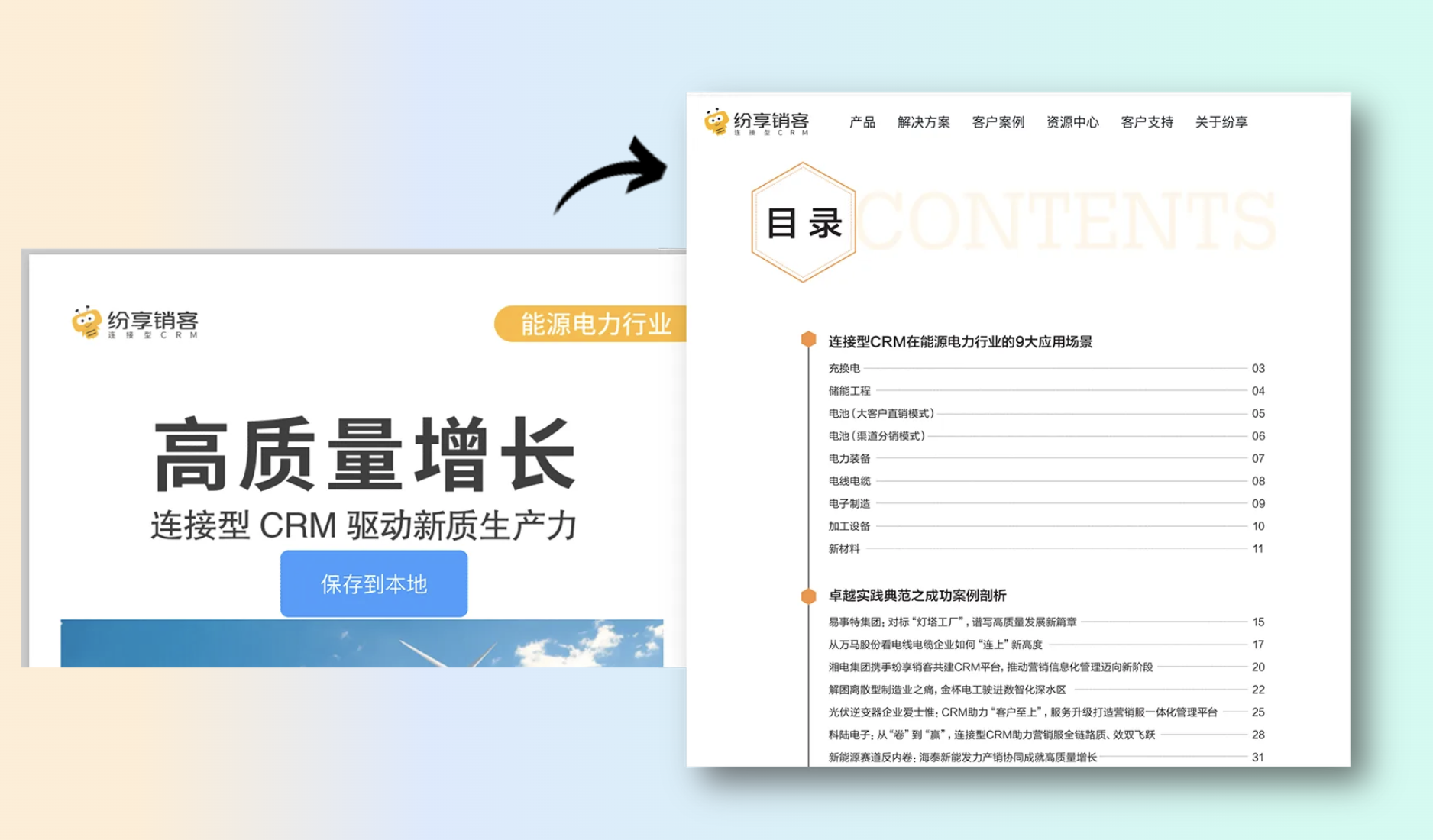Click the 目录 hexagon badge
The width and height of the screenshot is (1433, 840).
[x=804, y=222]
